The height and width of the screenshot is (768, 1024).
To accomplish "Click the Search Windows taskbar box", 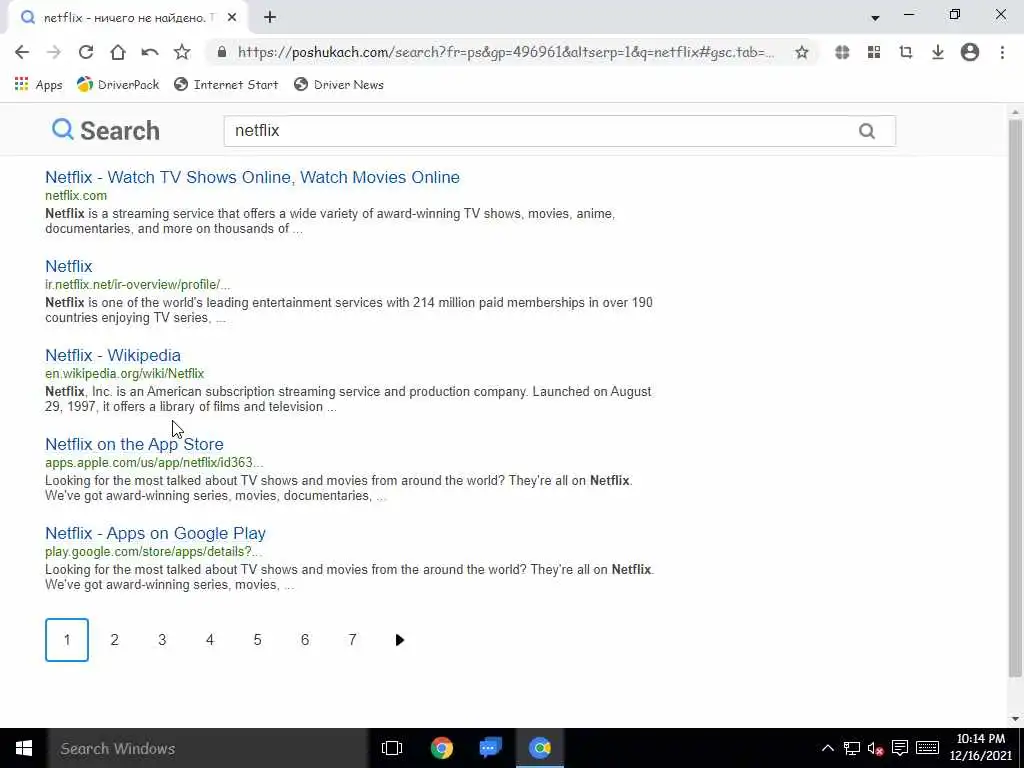I will click(x=208, y=748).
